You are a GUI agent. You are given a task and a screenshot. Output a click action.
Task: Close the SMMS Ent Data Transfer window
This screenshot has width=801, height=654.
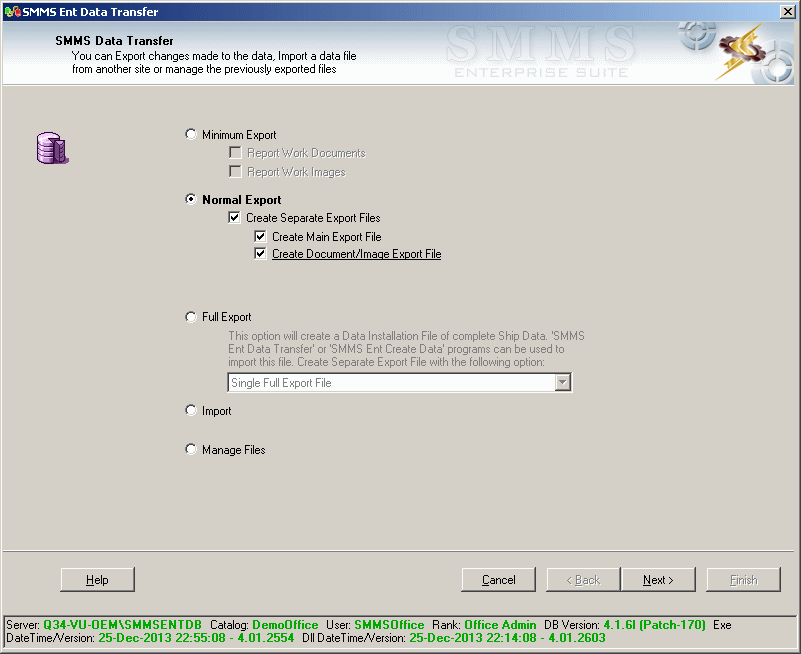coord(787,11)
